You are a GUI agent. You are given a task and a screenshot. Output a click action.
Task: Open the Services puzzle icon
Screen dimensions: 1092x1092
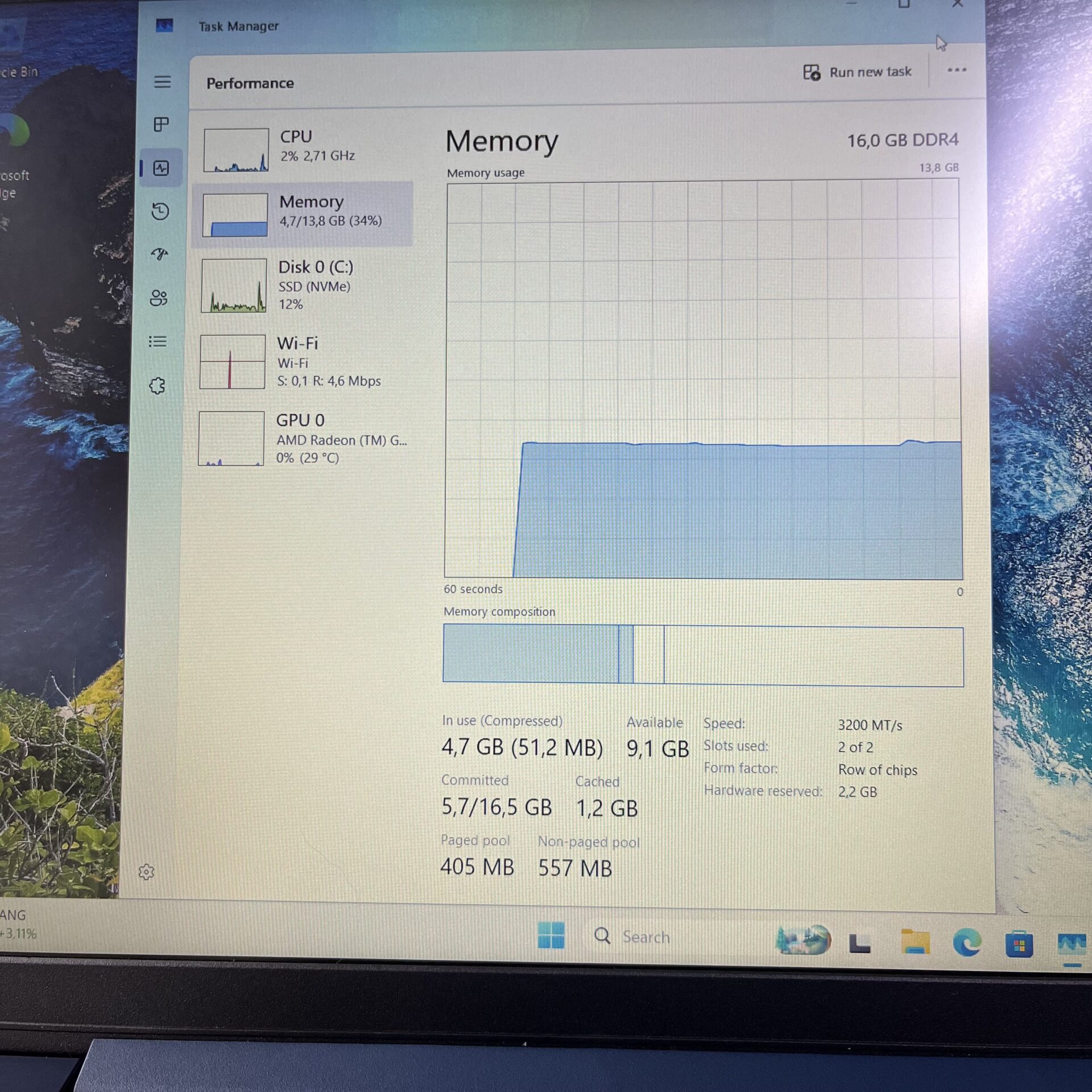click(157, 386)
